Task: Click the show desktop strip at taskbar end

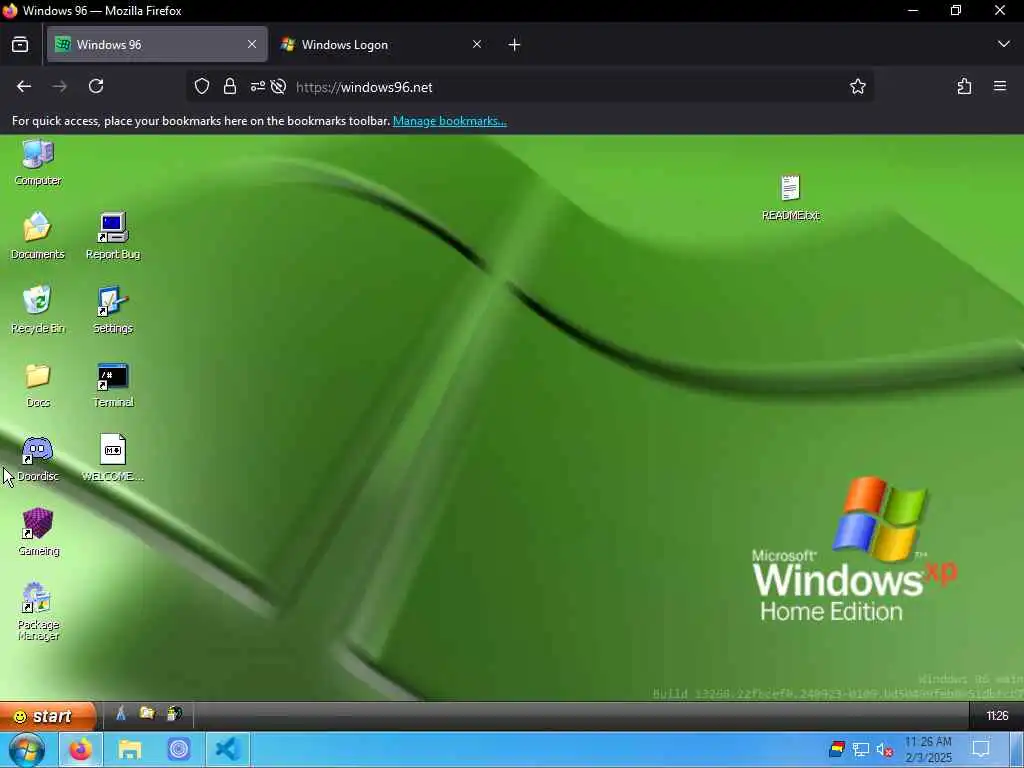Action: click(1016, 750)
